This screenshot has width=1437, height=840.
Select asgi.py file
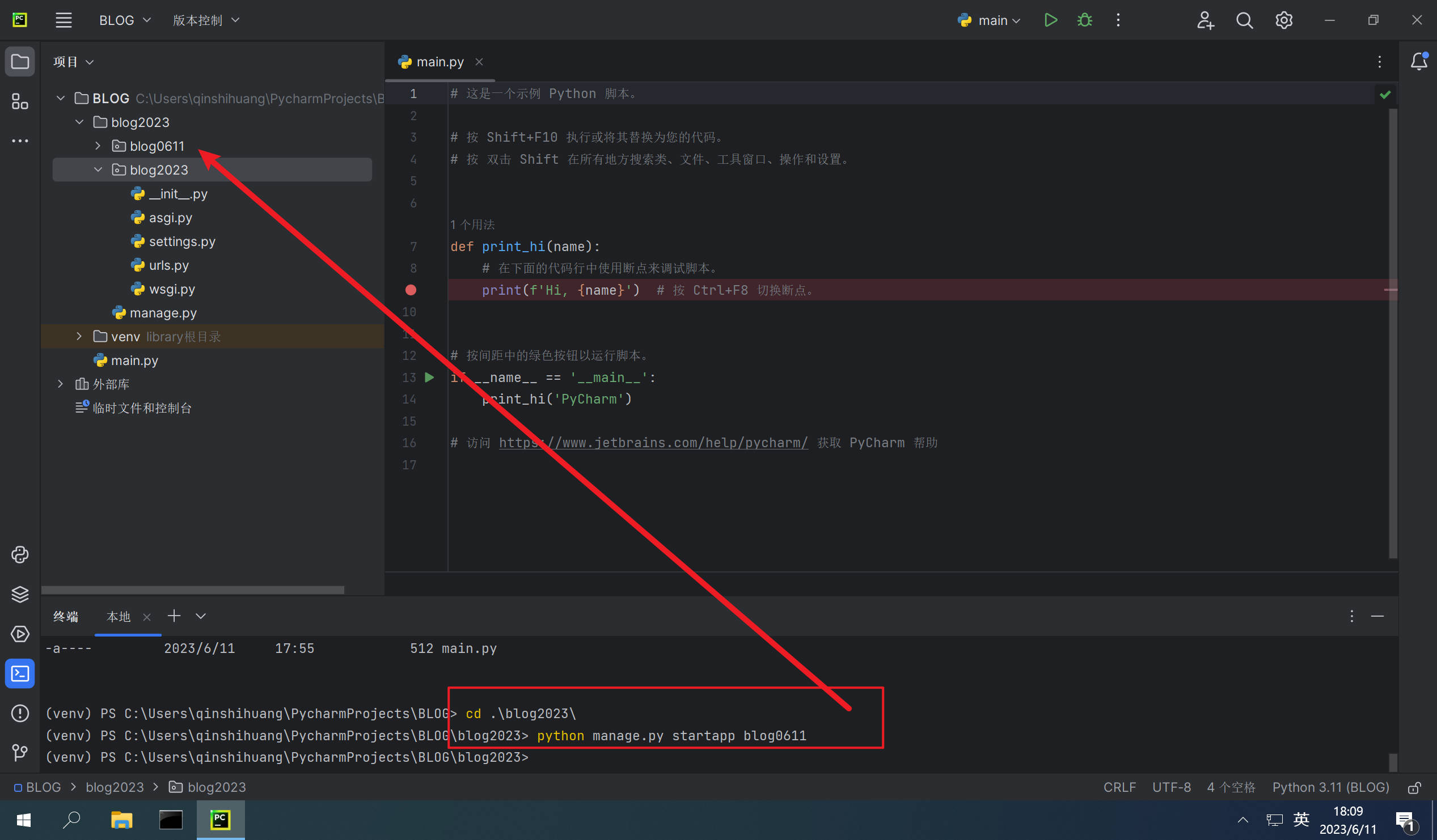click(170, 217)
